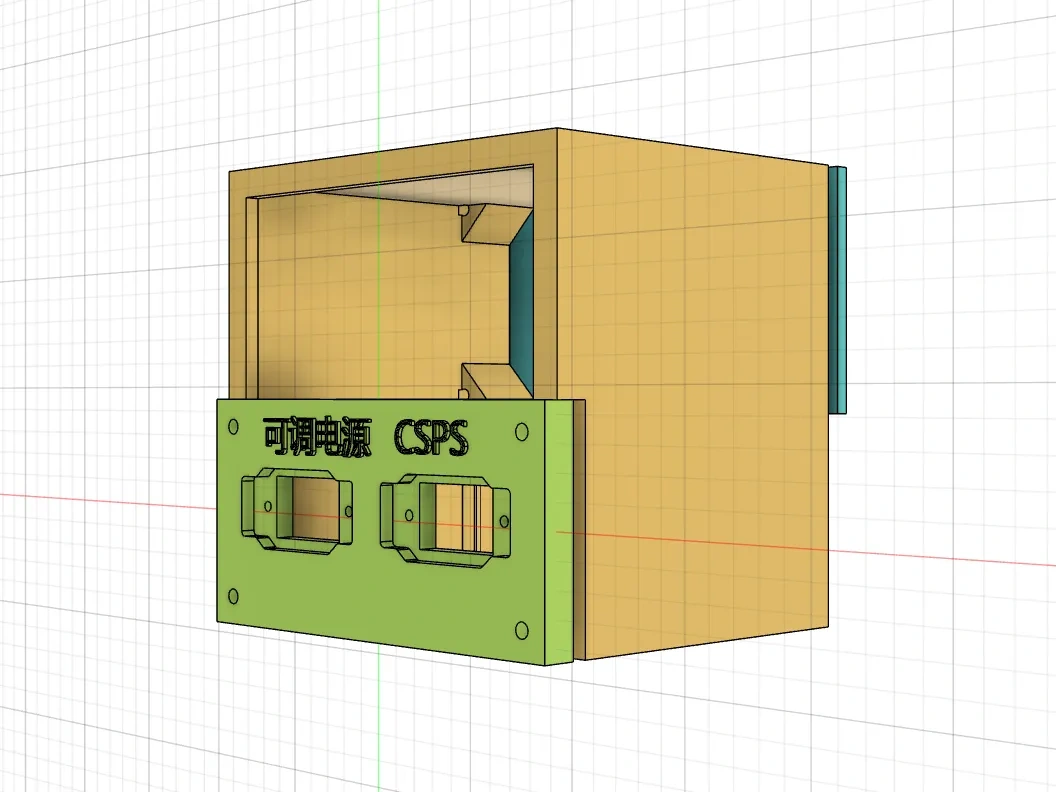The image size is (1056, 792).
Task: Pick the lower interior mounting bracket
Action: 487,378
